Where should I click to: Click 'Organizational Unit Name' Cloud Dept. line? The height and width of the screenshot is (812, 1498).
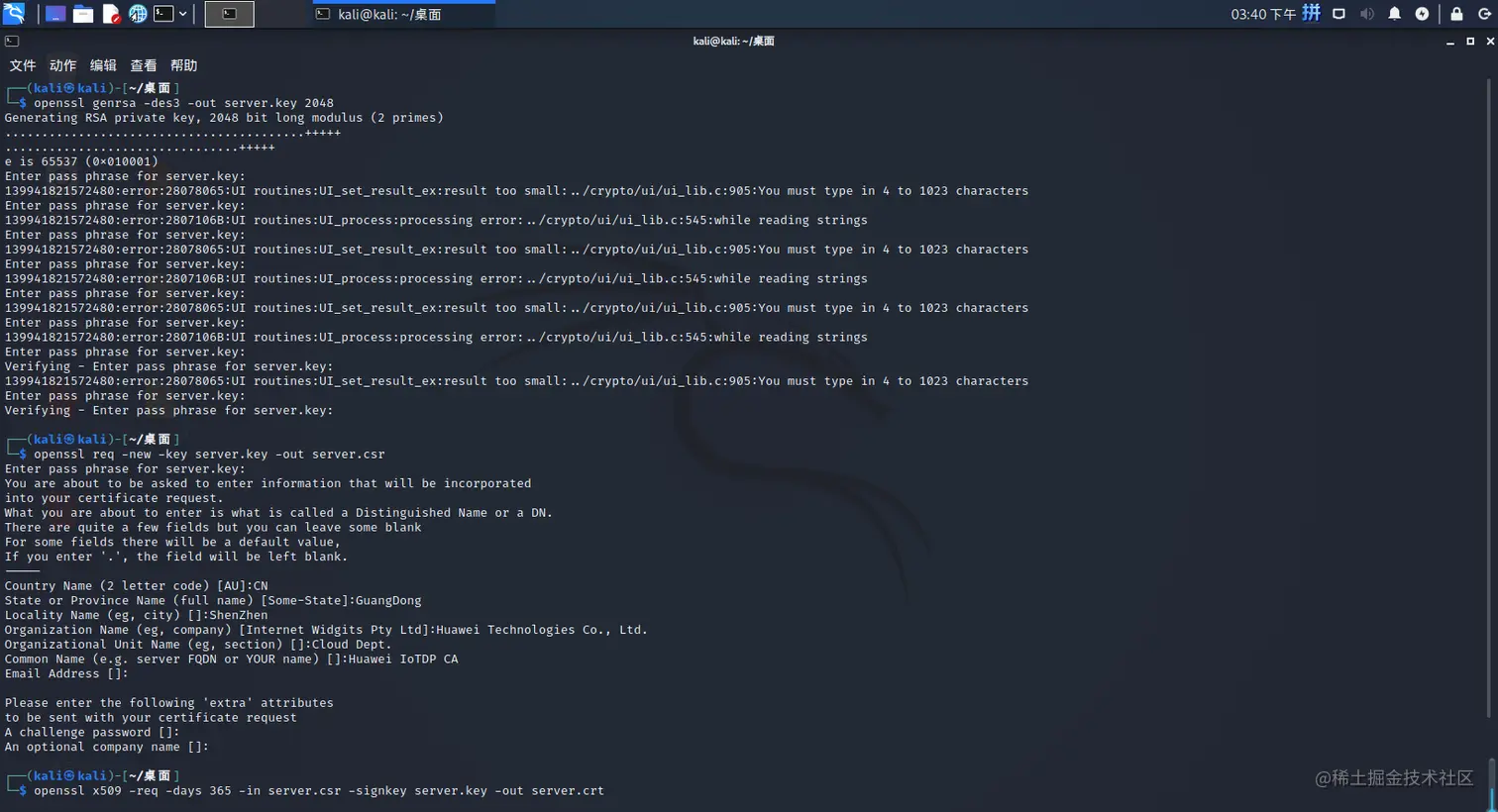tap(198, 645)
